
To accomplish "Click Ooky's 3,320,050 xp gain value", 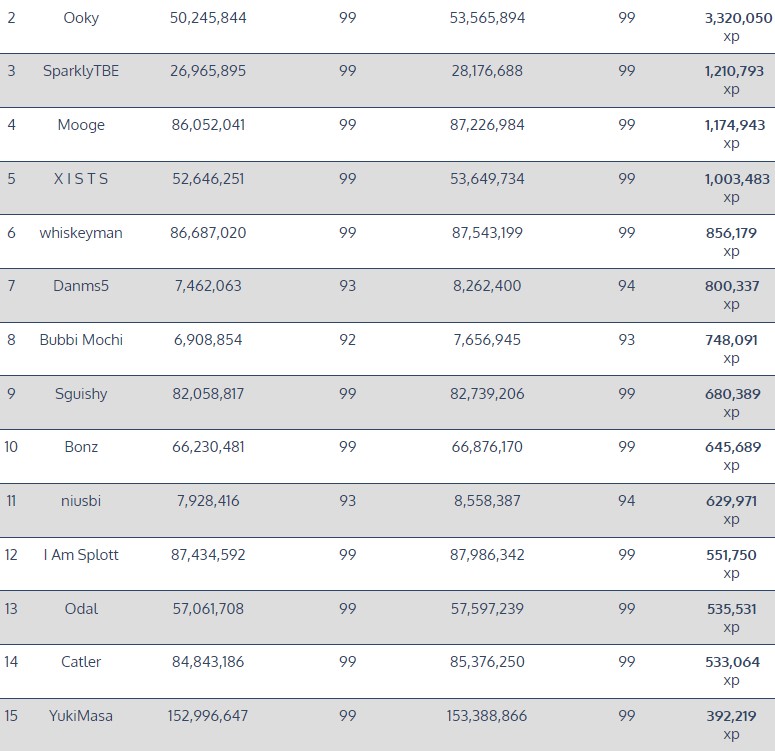I will 738,18.
